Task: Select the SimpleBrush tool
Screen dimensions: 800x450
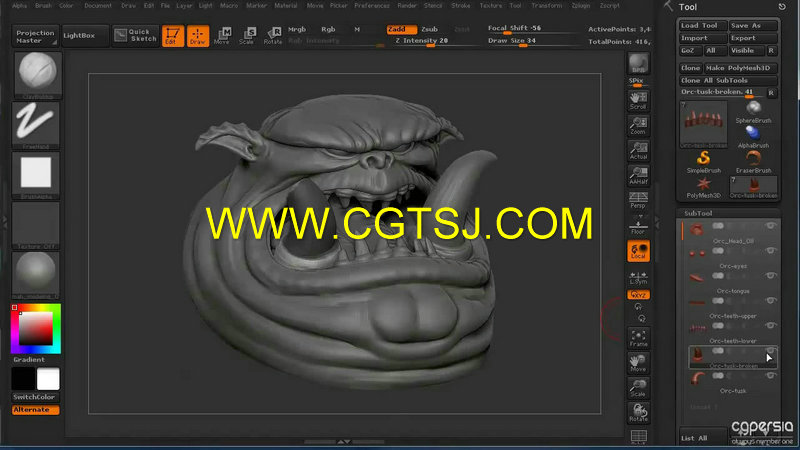Action: (x=704, y=162)
